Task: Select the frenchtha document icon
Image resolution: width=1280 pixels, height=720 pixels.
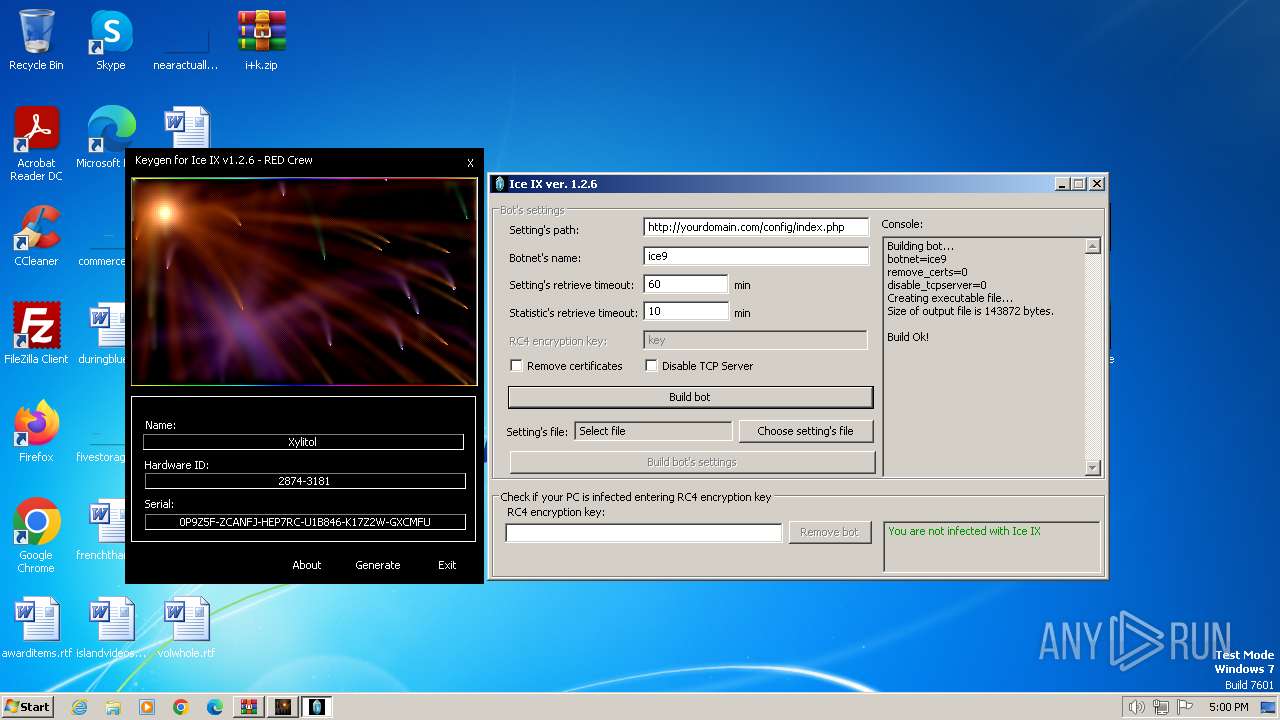Action: (101, 530)
